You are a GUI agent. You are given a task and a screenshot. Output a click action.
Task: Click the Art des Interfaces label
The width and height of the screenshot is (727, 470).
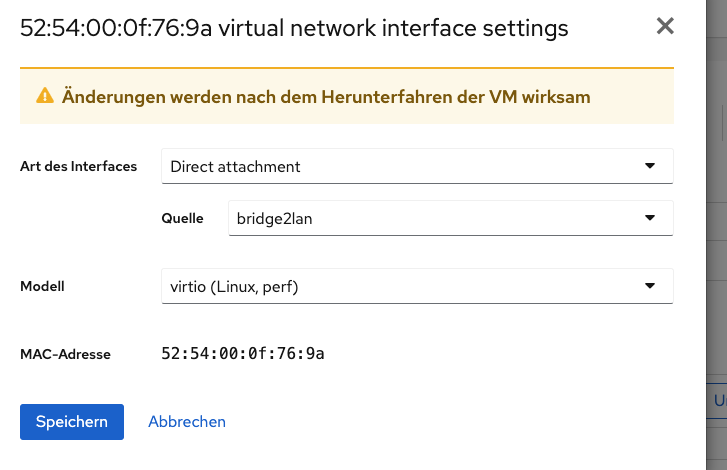78,166
